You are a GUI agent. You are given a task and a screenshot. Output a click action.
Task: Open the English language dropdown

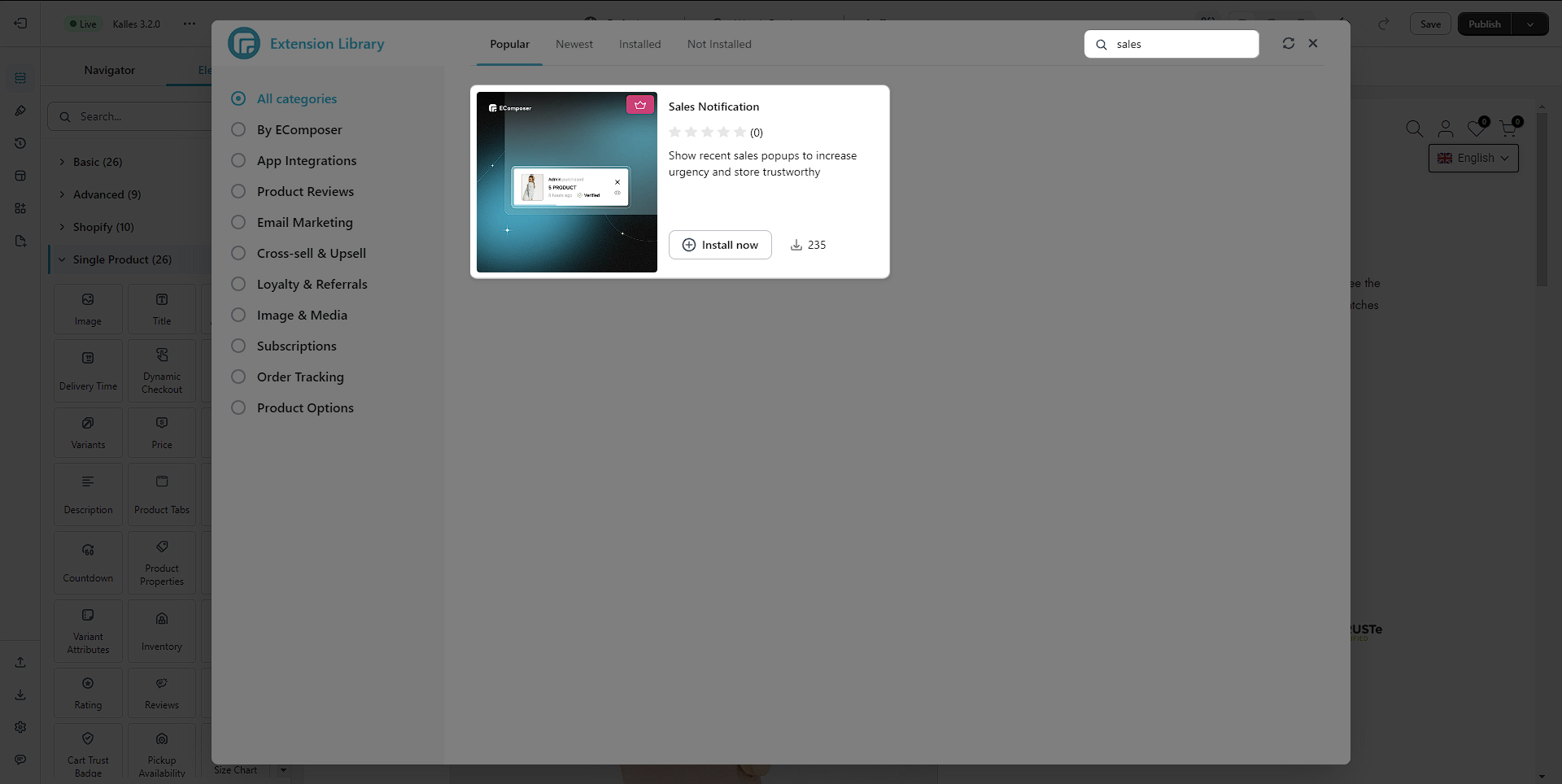1473,158
